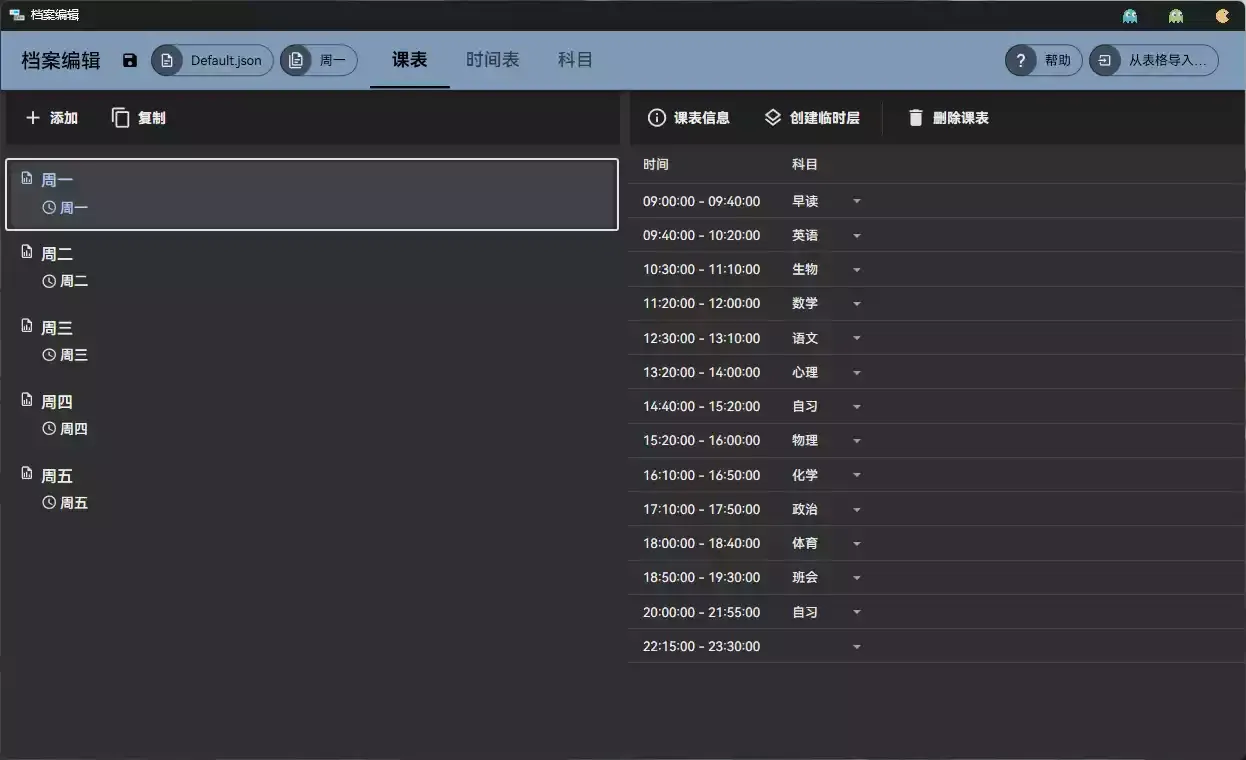Select the 周一 schedule in list
This screenshot has height=760, width=1246.
[312, 194]
